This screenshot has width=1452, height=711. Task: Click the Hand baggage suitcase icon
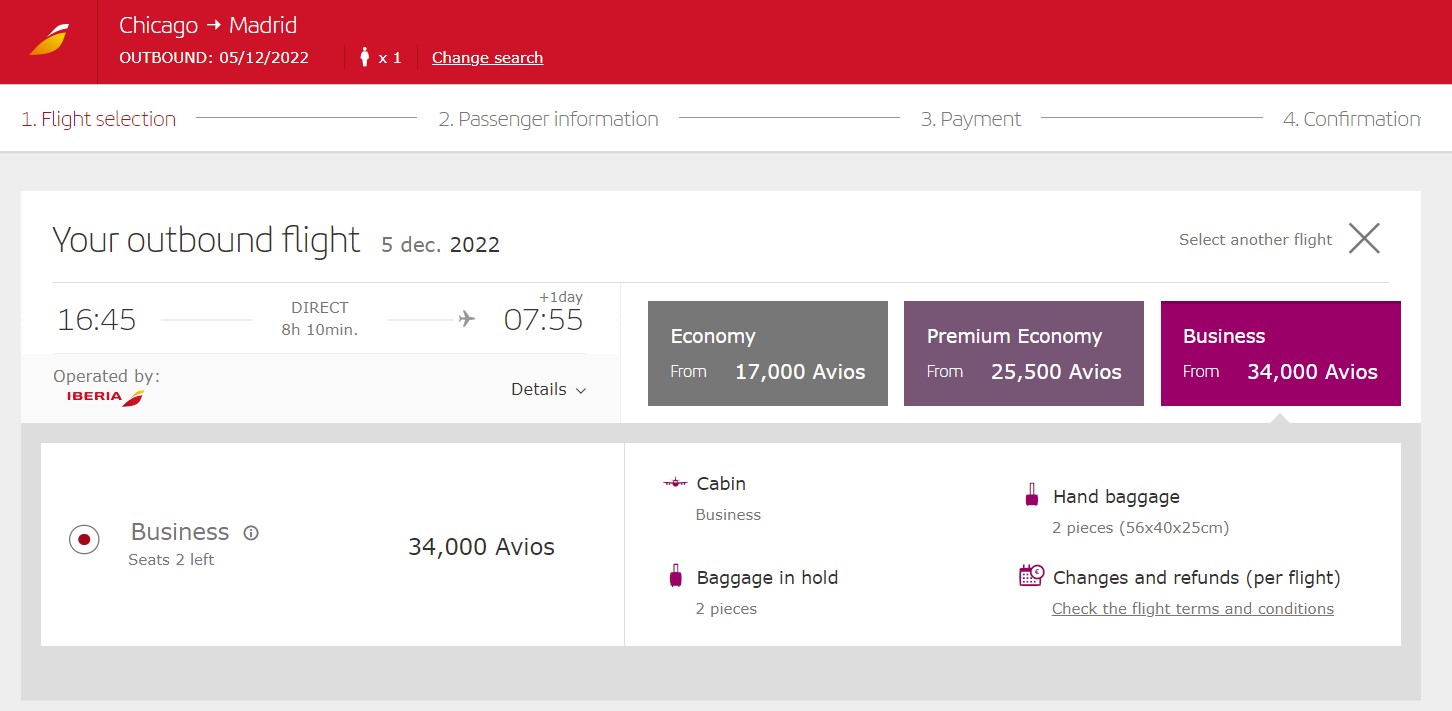[x=1031, y=494]
